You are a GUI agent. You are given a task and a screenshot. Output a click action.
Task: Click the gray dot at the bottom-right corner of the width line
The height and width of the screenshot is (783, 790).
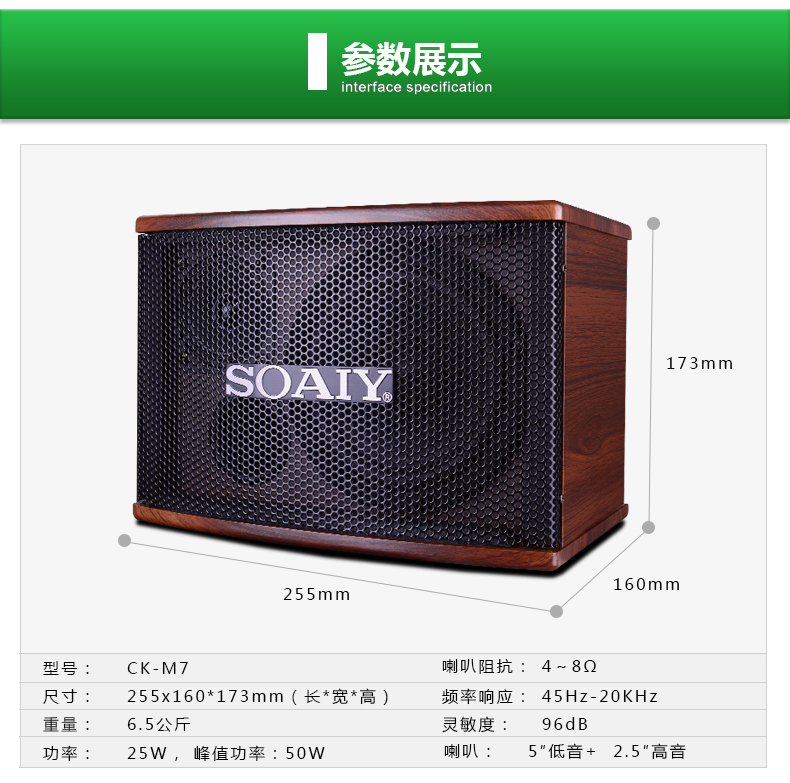[556, 611]
